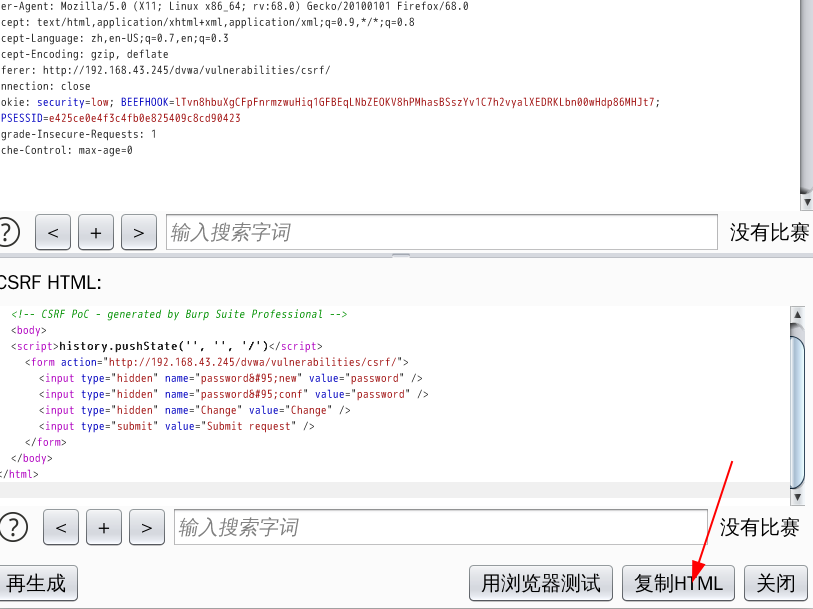Click the Accept-Encoding gzip, deflate line
813x609 pixels.
tap(84, 54)
